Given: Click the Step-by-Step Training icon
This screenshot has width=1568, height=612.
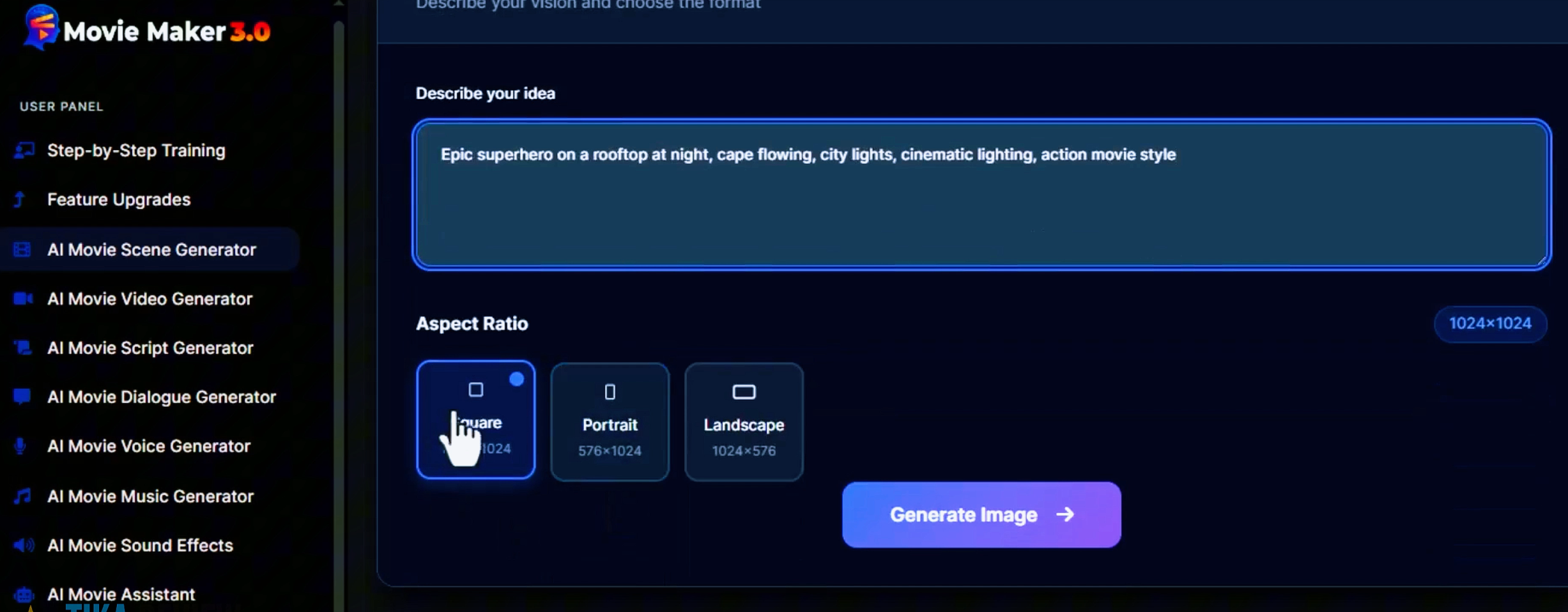Looking at the screenshot, I should (24, 151).
